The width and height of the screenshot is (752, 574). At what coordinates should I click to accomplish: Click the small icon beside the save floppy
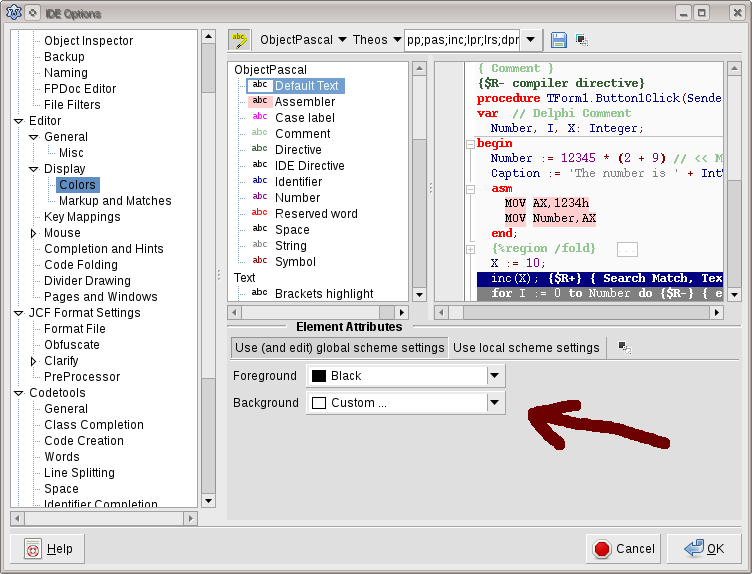pos(581,40)
